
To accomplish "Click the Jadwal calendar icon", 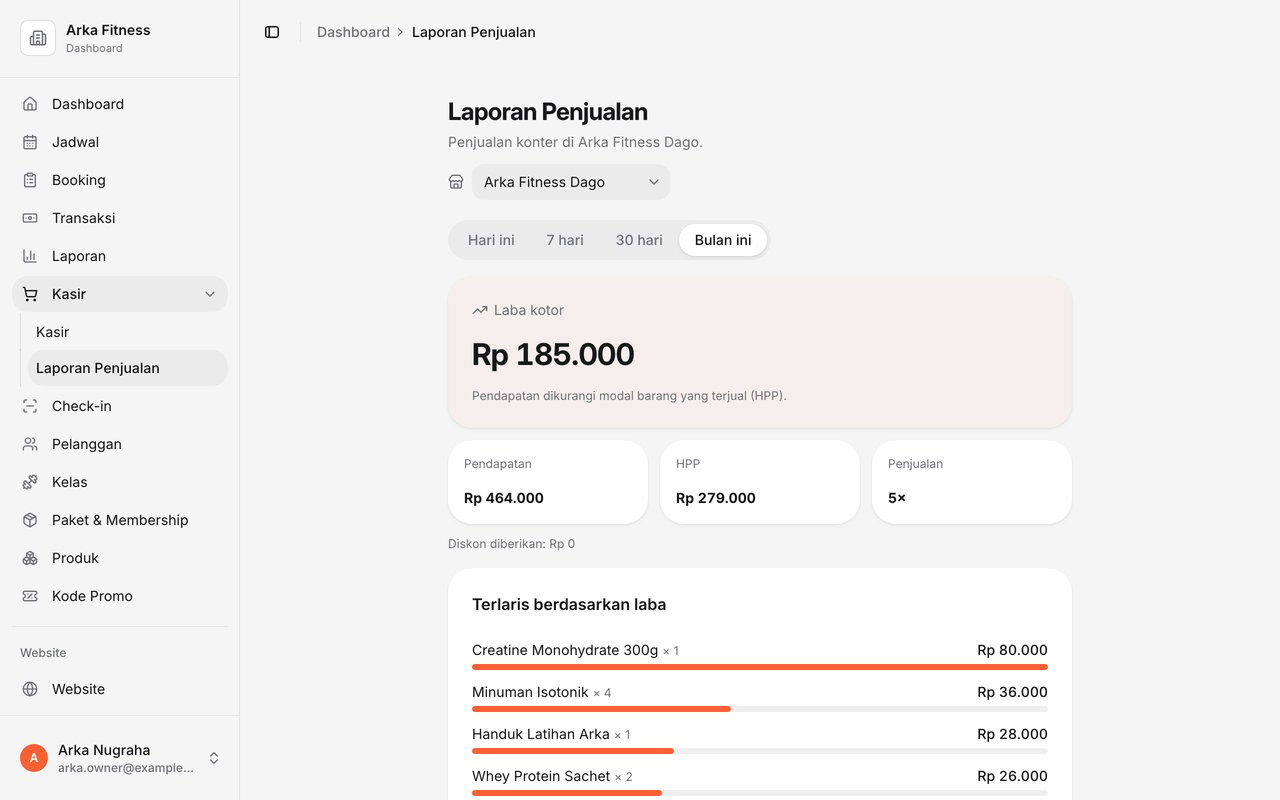I will click(x=30, y=142).
